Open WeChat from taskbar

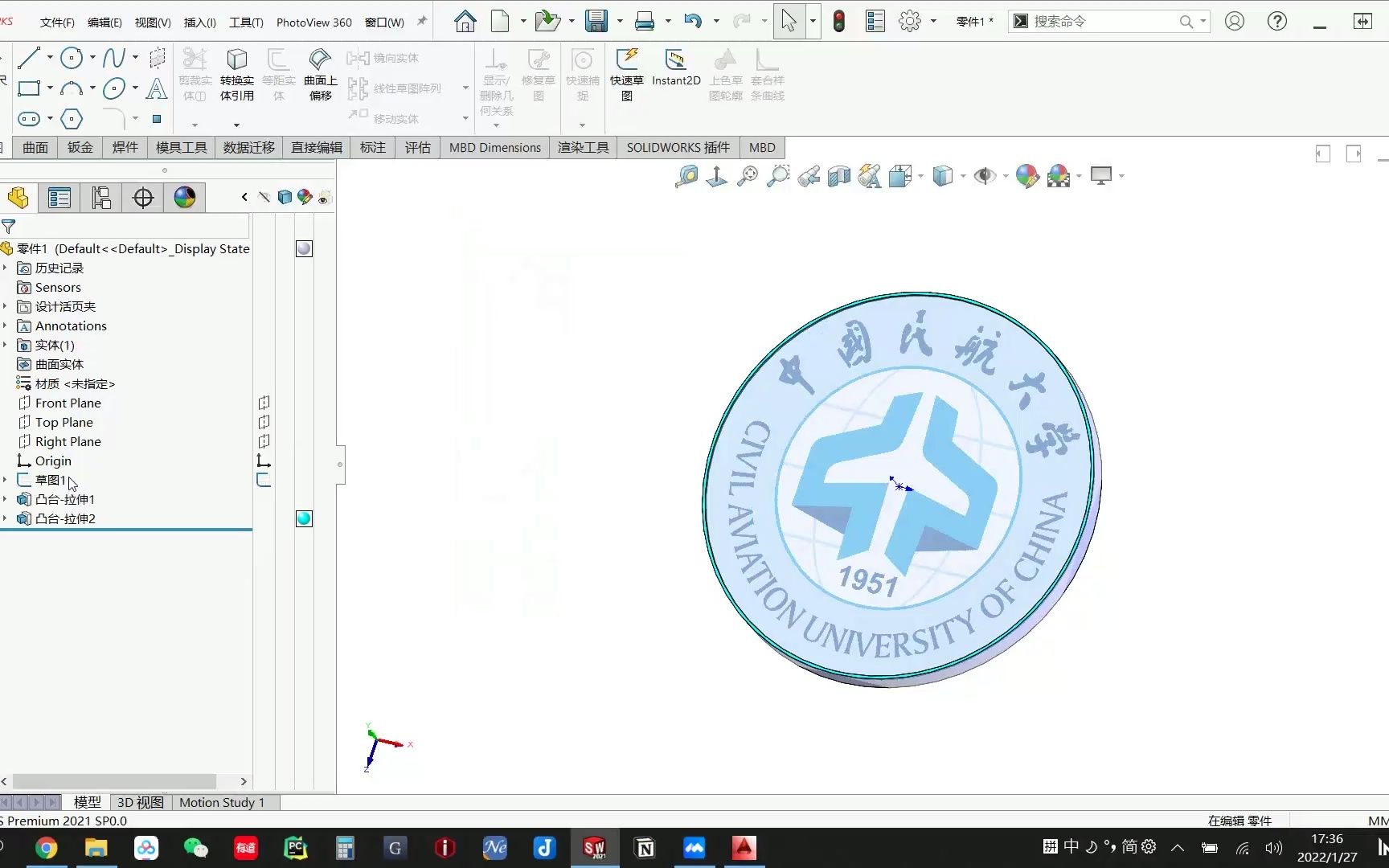click(x=196, y=848)
